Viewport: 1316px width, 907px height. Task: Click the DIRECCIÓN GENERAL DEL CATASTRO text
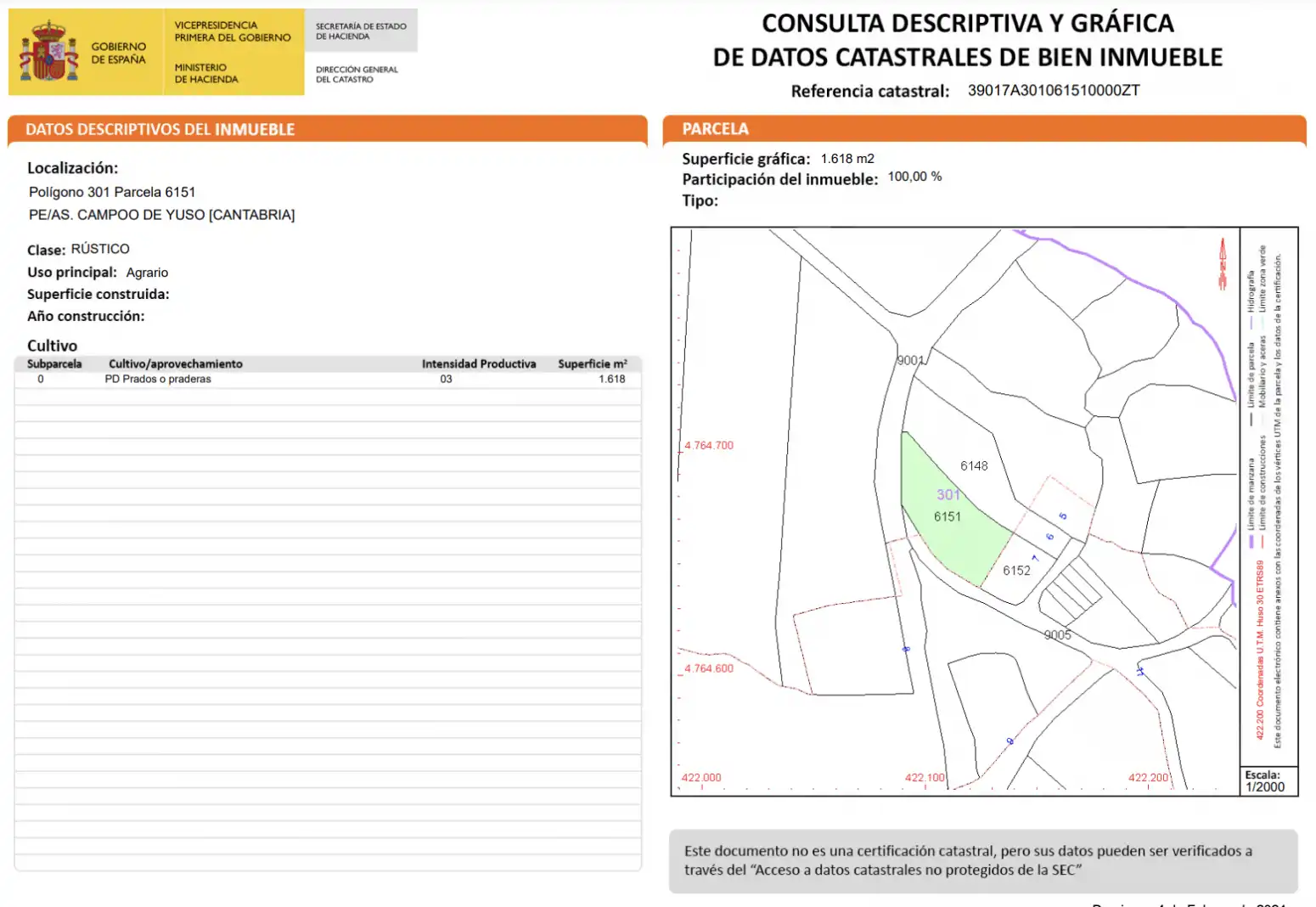point(357,74)
